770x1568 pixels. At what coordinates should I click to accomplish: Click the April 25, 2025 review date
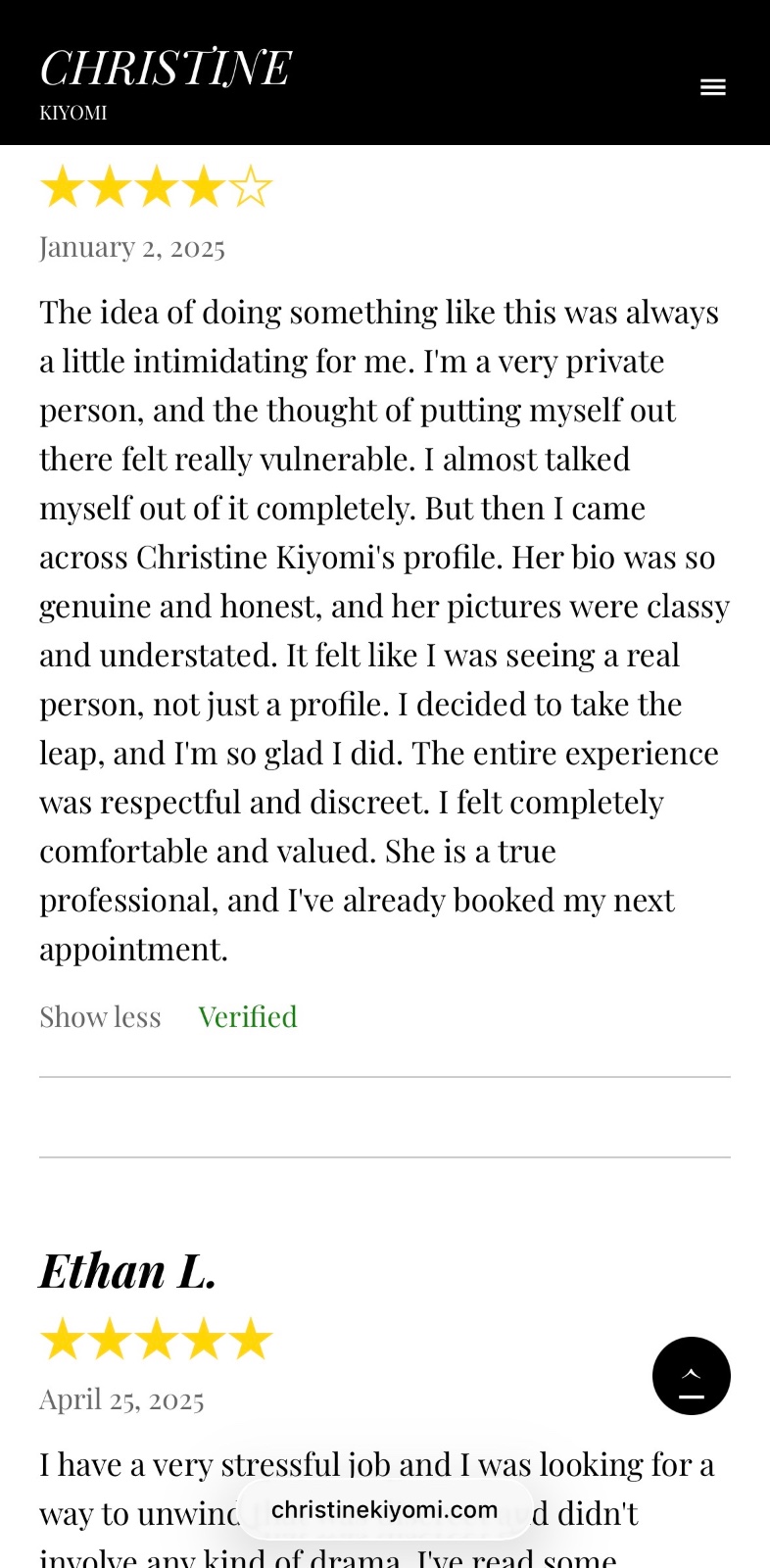tap(121, 1399)
